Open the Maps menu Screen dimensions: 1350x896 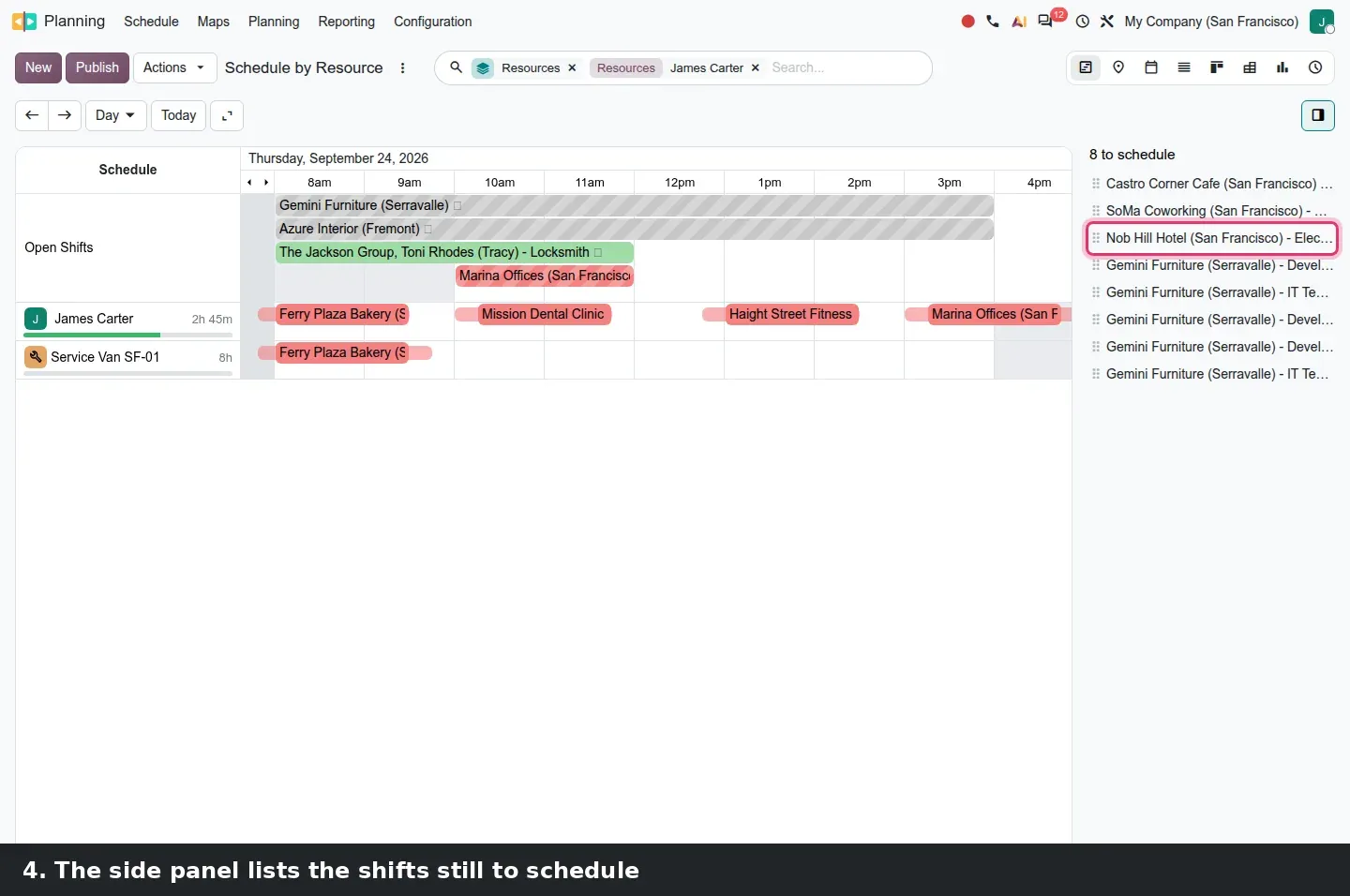pos(214,22)
